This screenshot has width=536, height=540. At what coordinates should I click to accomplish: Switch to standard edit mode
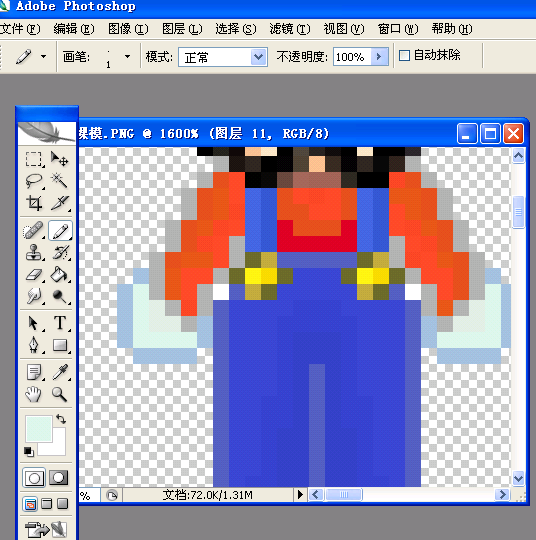click(x=34, y=478)
